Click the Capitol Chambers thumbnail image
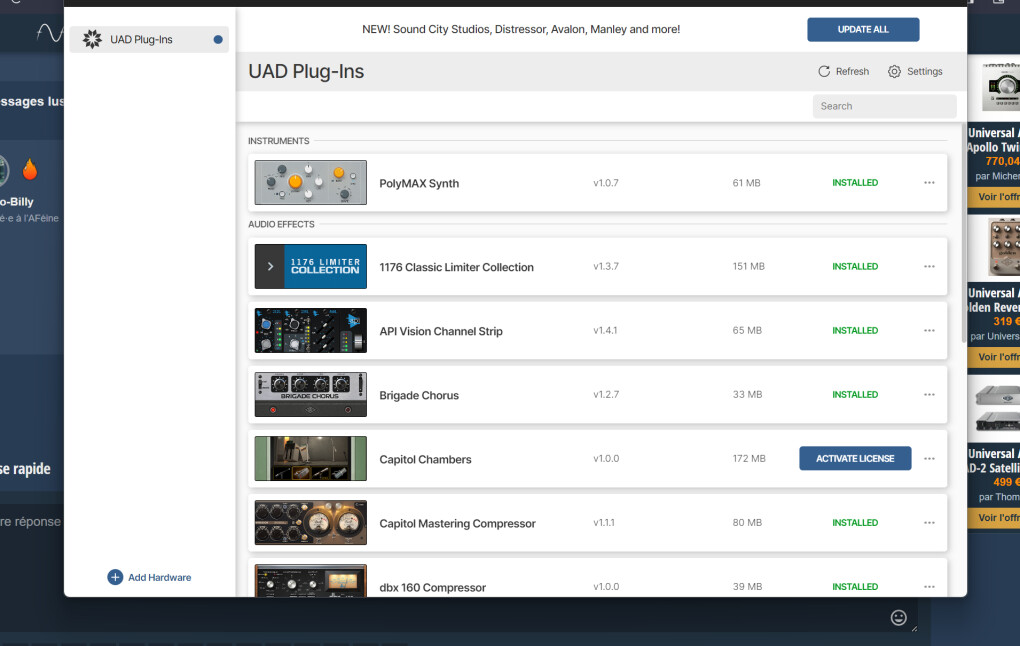 click(310, 459)
